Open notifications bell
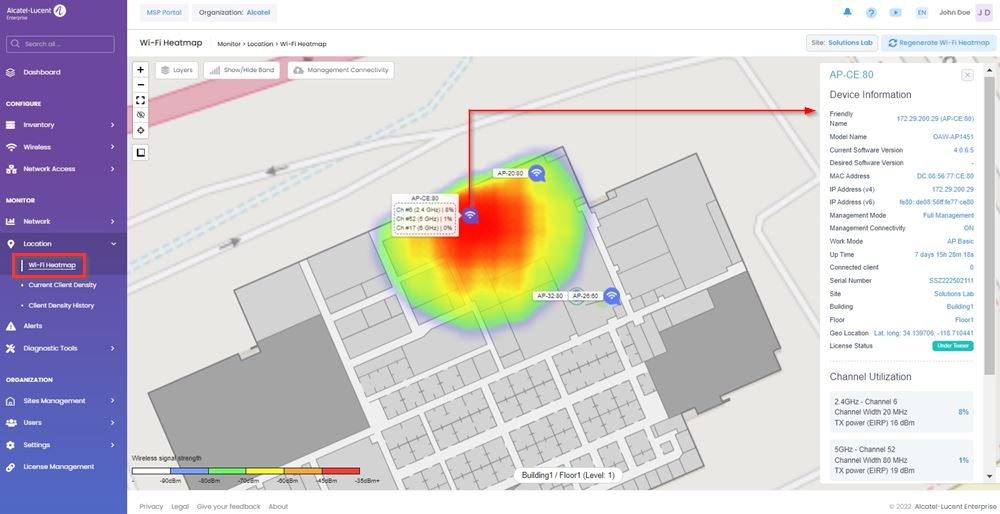1000x514 pixels. click(848, 12)
